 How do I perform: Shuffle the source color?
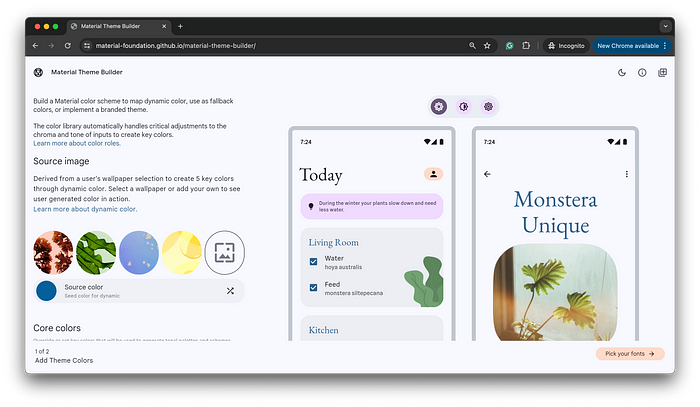(230, 291)
